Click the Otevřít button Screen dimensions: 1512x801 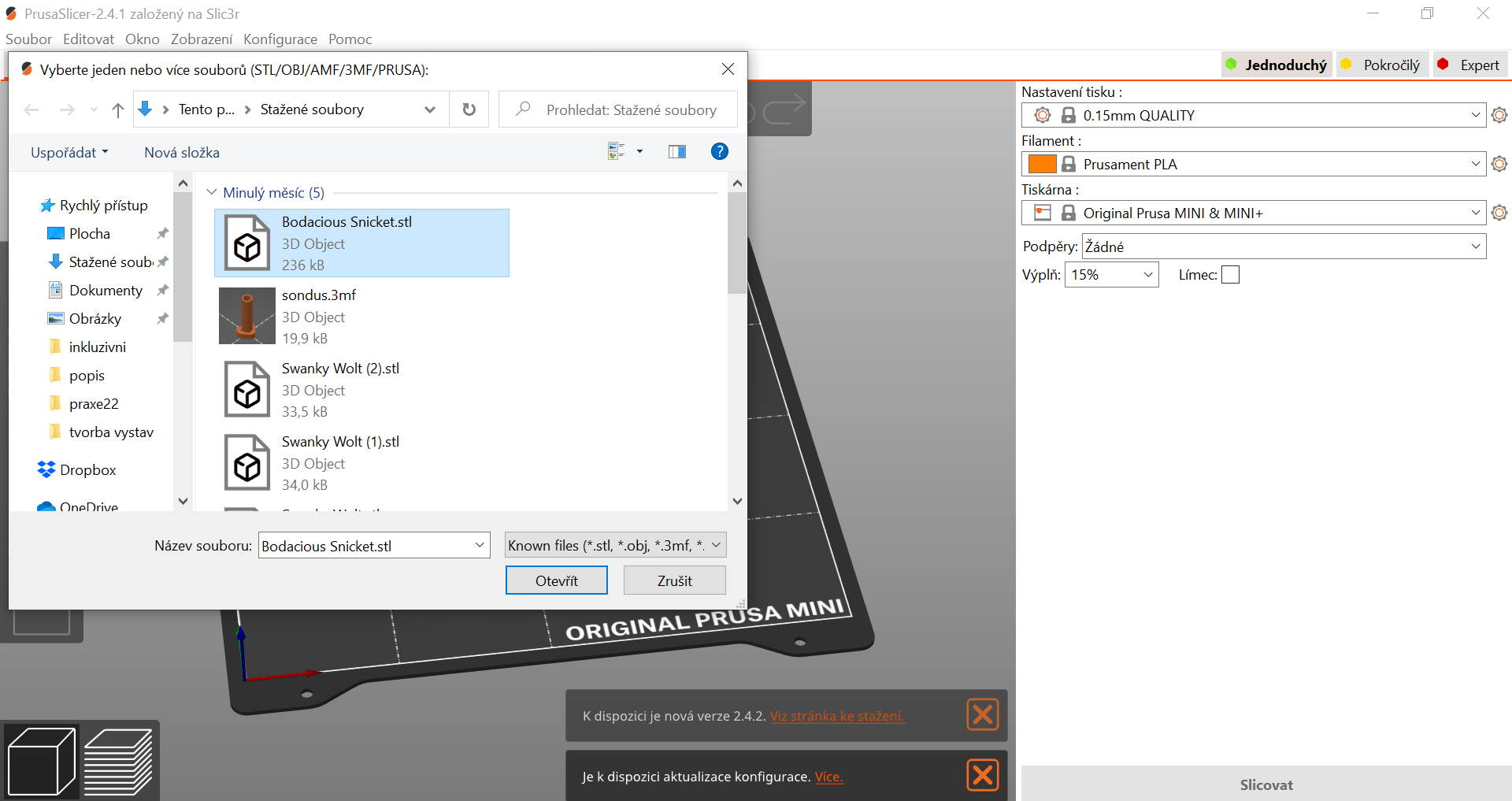coord(557,580)
